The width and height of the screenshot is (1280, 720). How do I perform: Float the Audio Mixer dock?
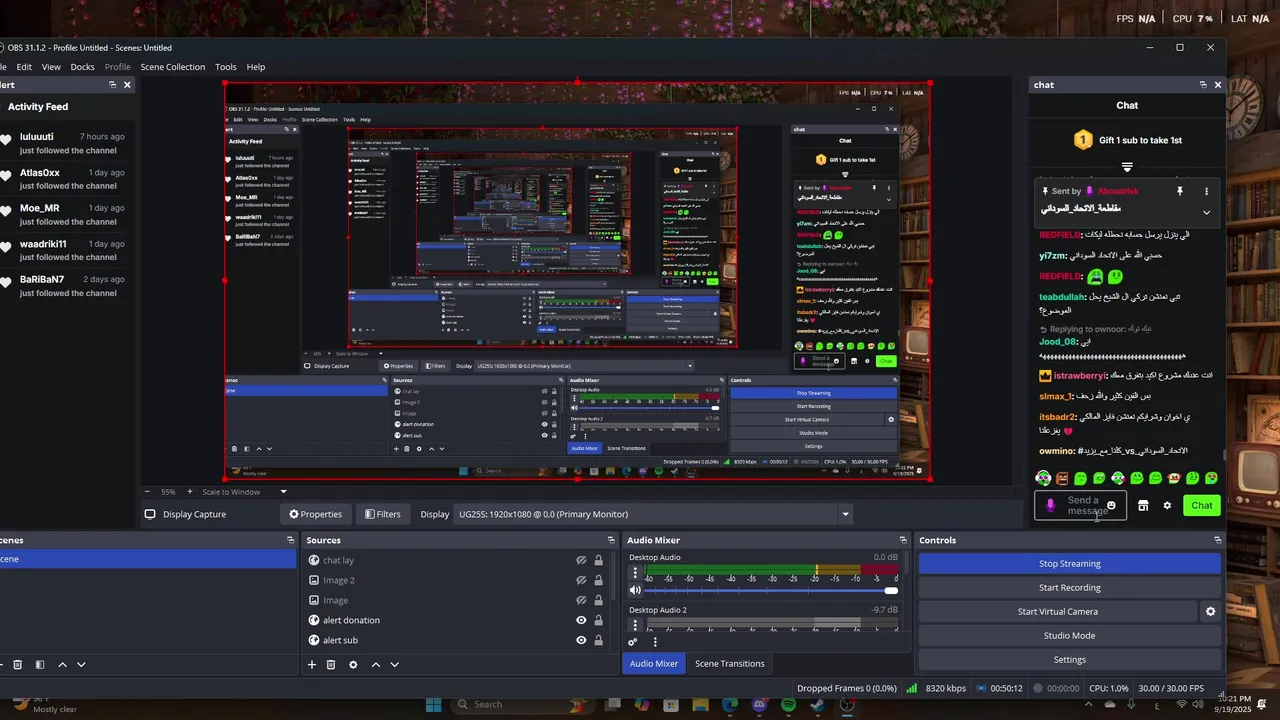[903, 540]
